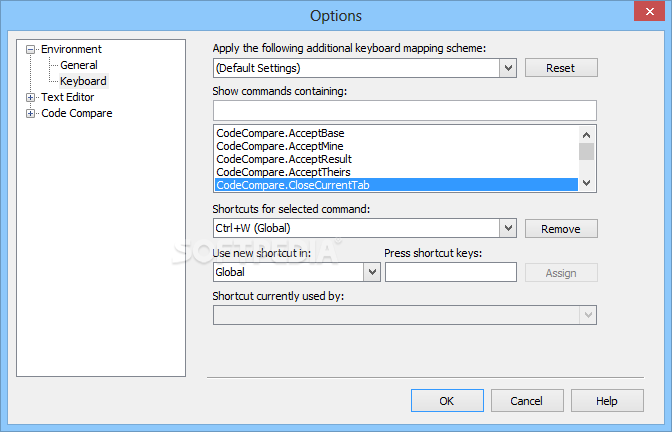Expand the Text Editor tree node

pyautogui.click(x=30, y=98)
